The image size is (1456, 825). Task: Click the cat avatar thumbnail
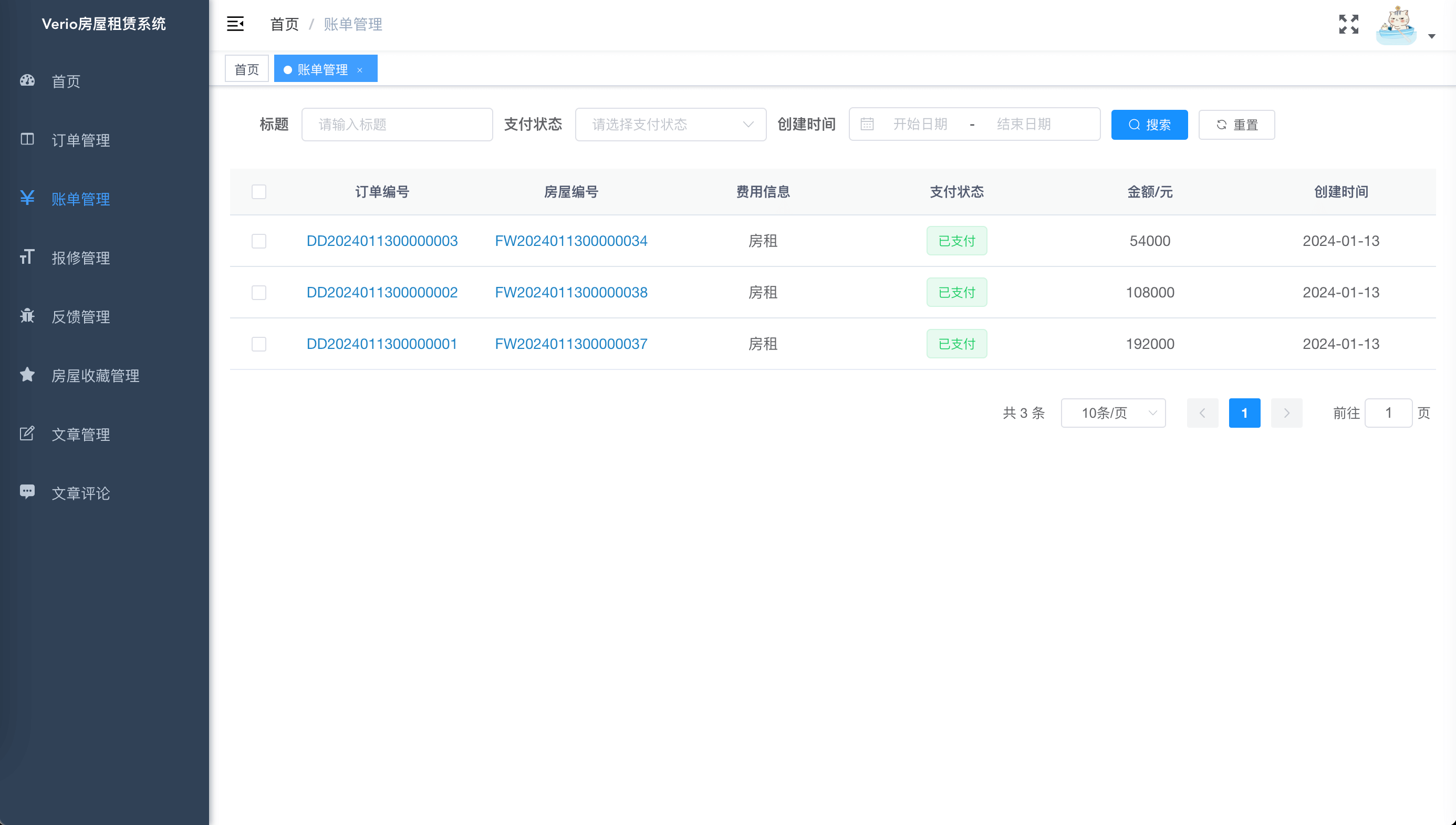[x=1396, y=25]
